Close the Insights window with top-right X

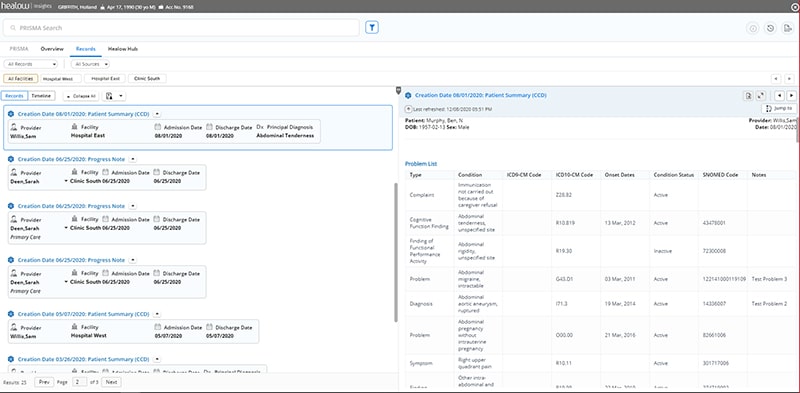795,7
